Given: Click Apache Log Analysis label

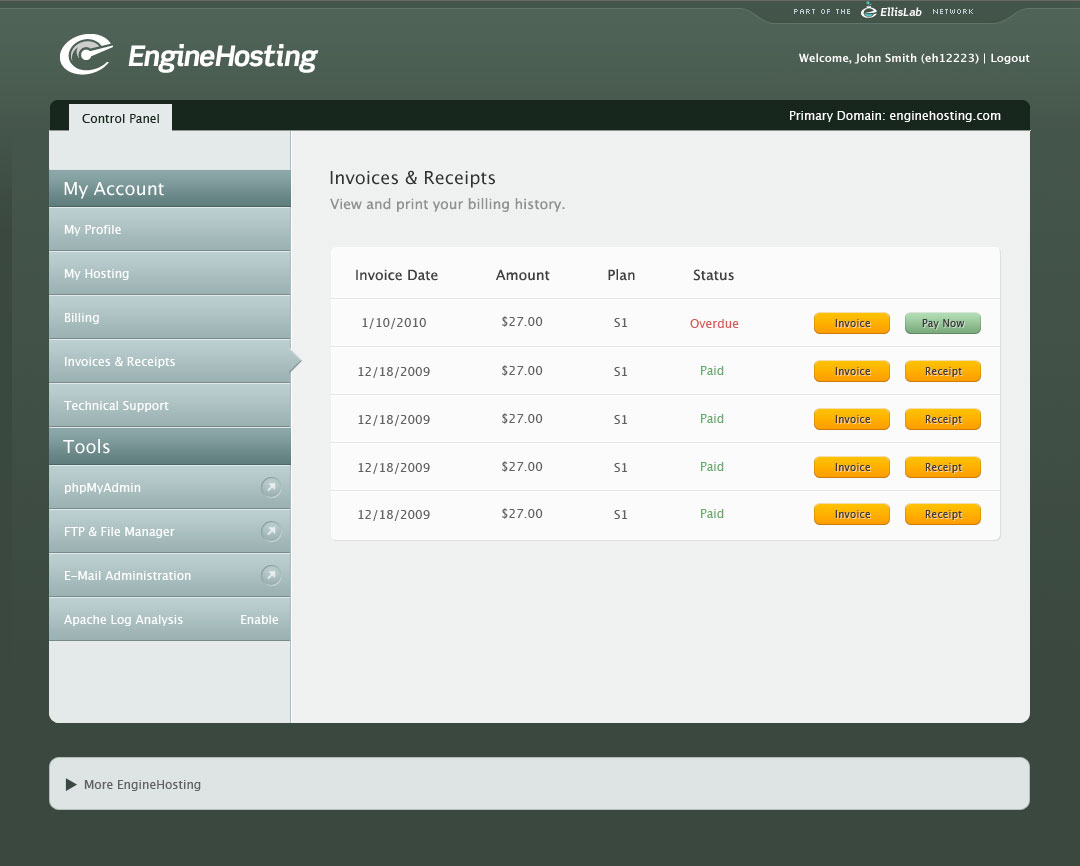Looking at the screenshot, I should click(123, 619).
